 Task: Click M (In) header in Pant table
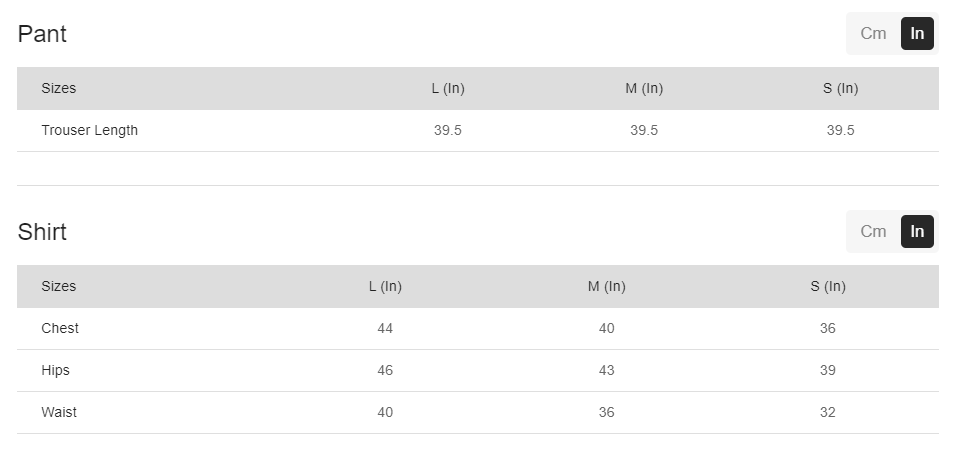pyautogui.click(x=644, y=88)
